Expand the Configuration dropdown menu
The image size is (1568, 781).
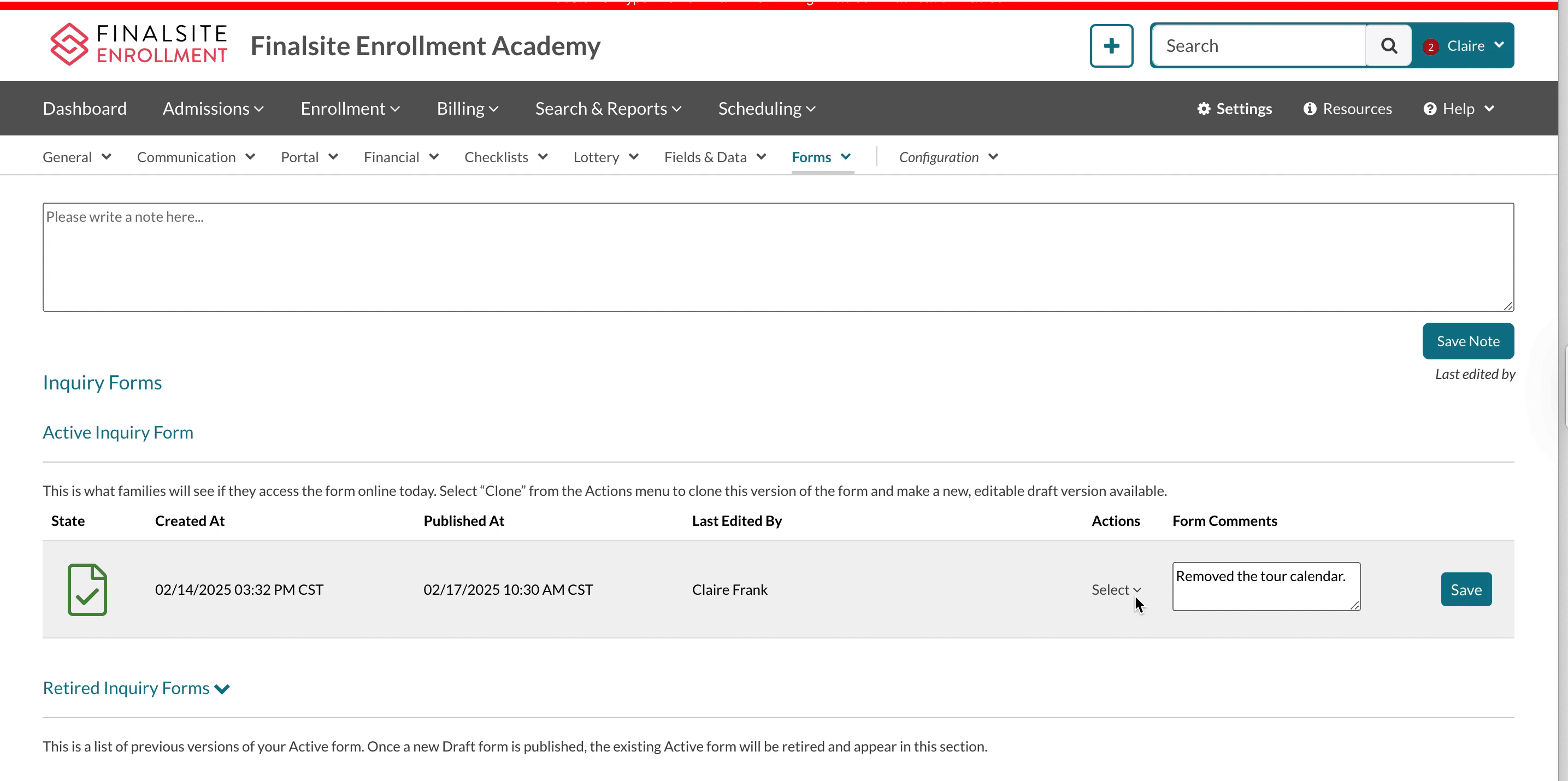pyautogui.click(x=948, y=156)
